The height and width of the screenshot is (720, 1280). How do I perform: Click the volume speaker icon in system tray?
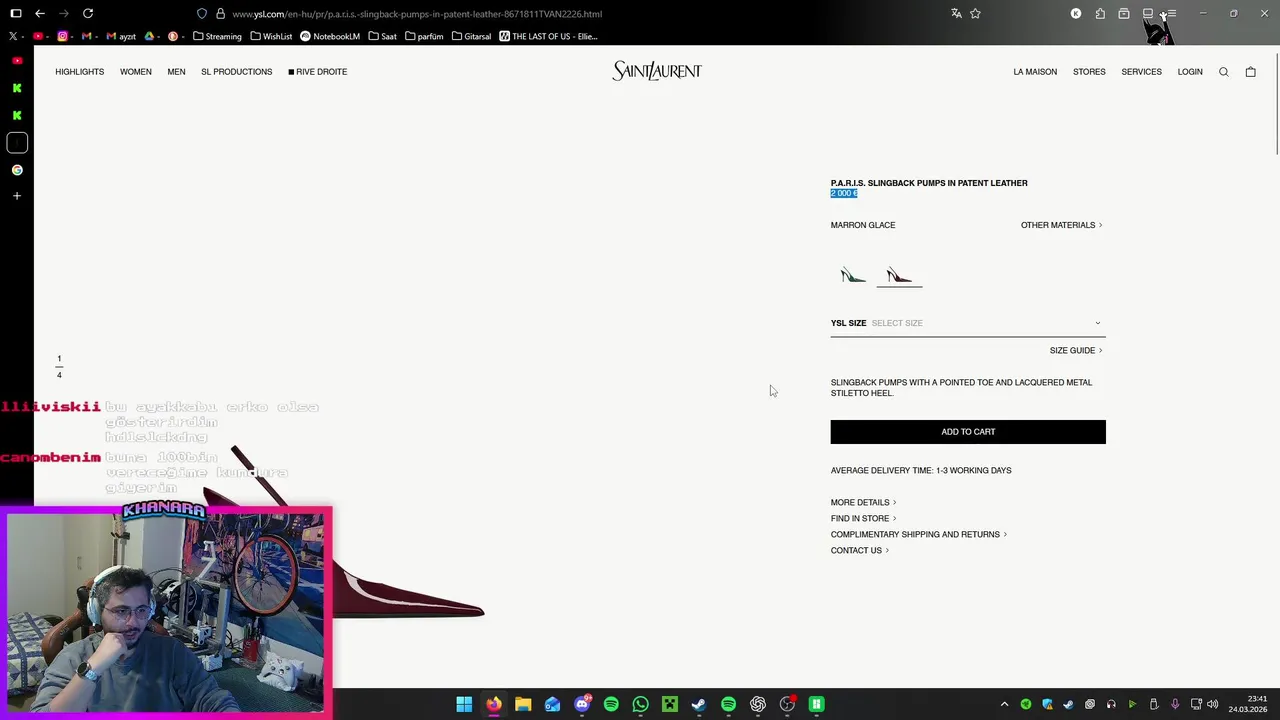(1213, 704)
